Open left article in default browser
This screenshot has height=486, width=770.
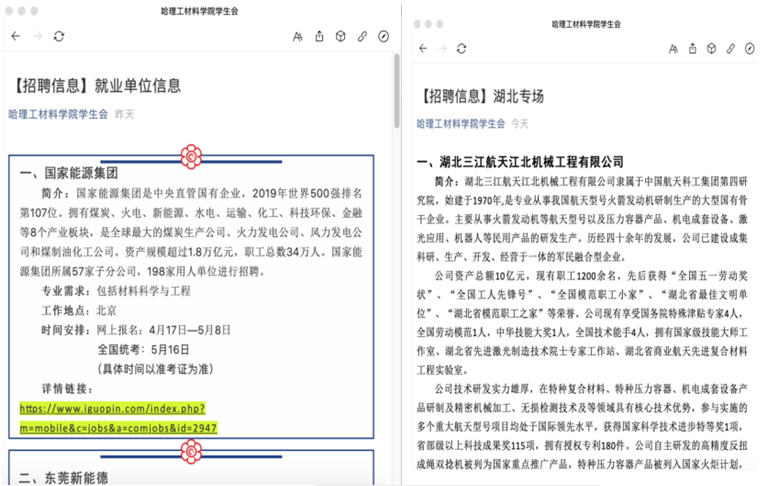coord(384,36)
